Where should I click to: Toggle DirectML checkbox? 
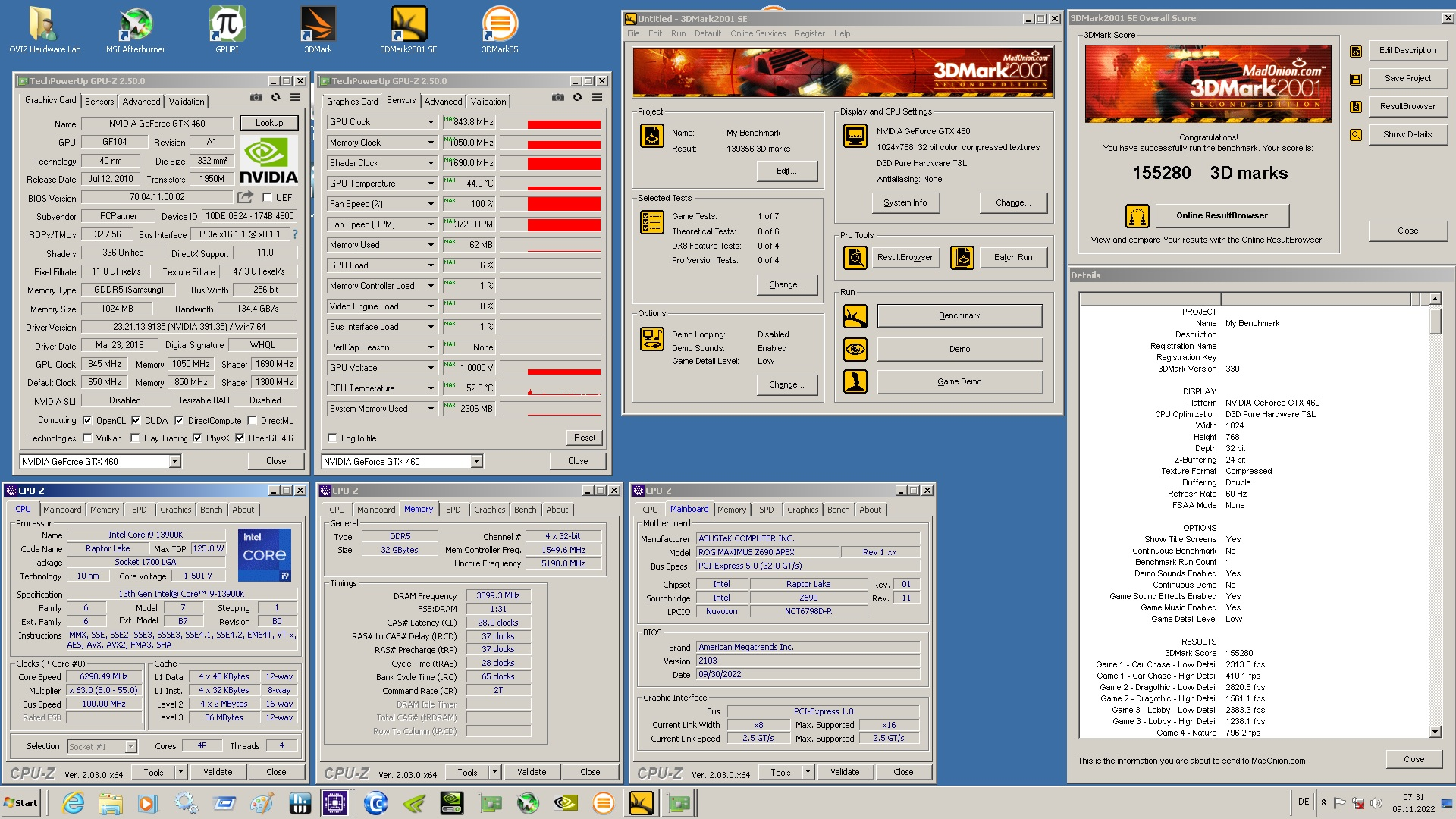click(x=252, y=420)
